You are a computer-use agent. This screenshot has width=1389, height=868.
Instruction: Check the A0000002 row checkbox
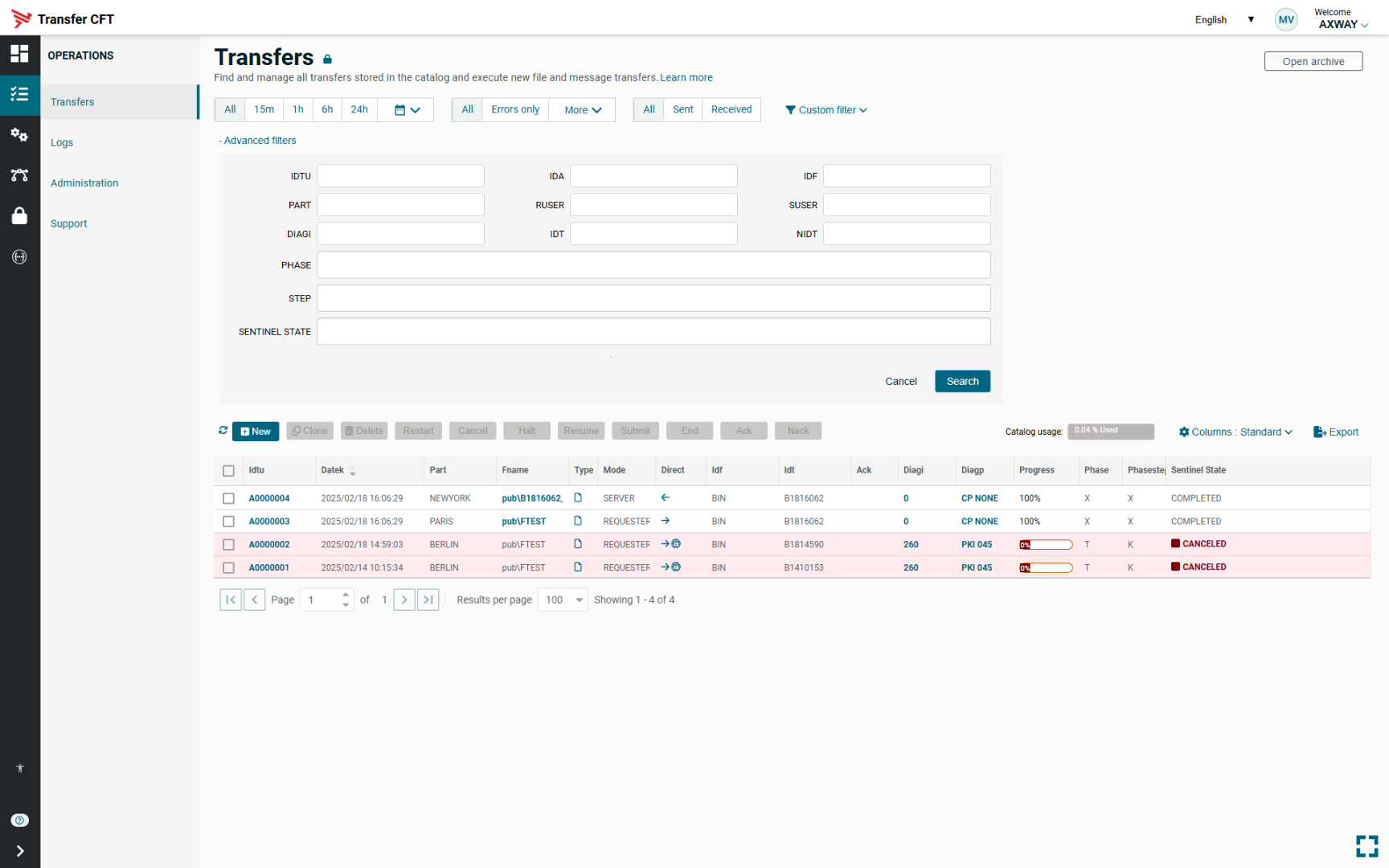pyautogui.click(x=228, y=545)
